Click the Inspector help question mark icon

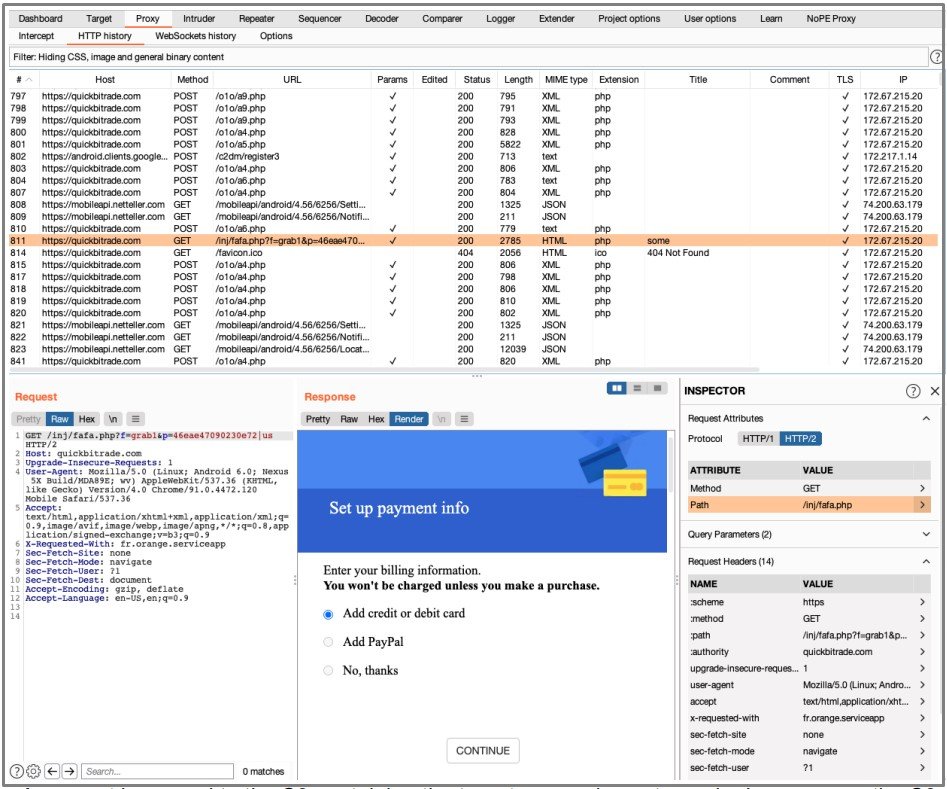913,391
